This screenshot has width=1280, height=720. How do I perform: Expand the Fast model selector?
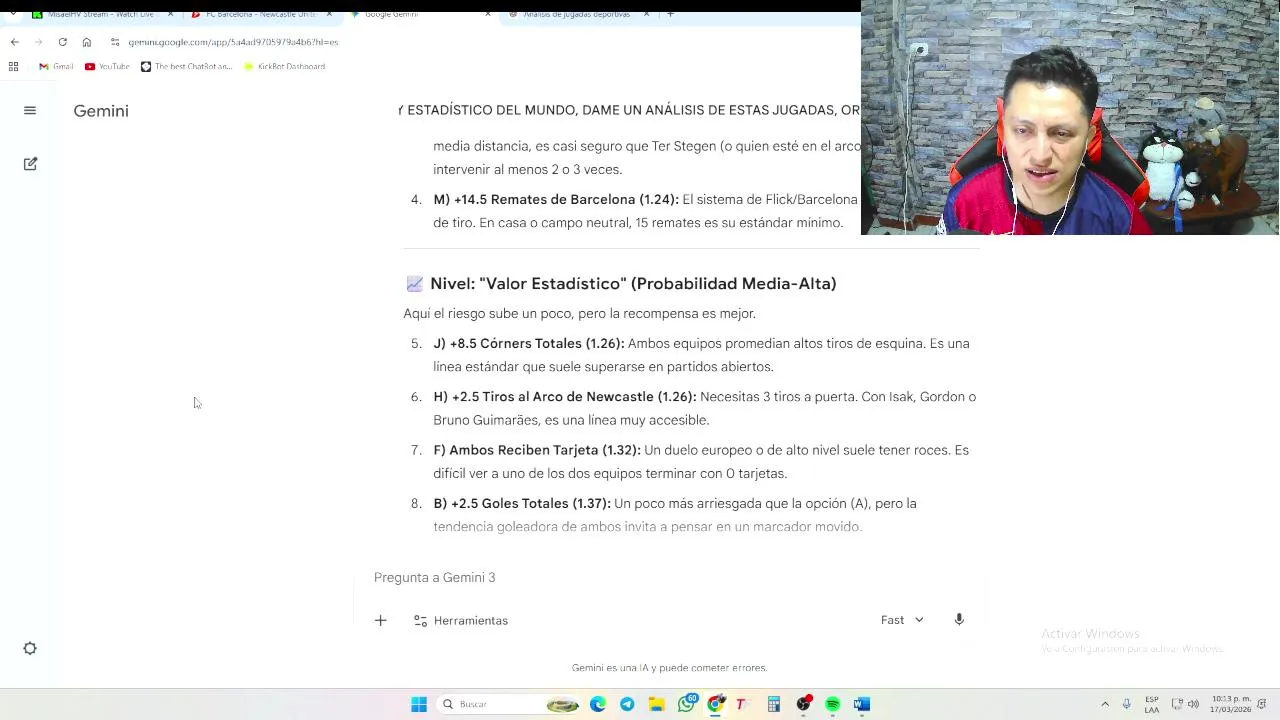coord(902,620)
